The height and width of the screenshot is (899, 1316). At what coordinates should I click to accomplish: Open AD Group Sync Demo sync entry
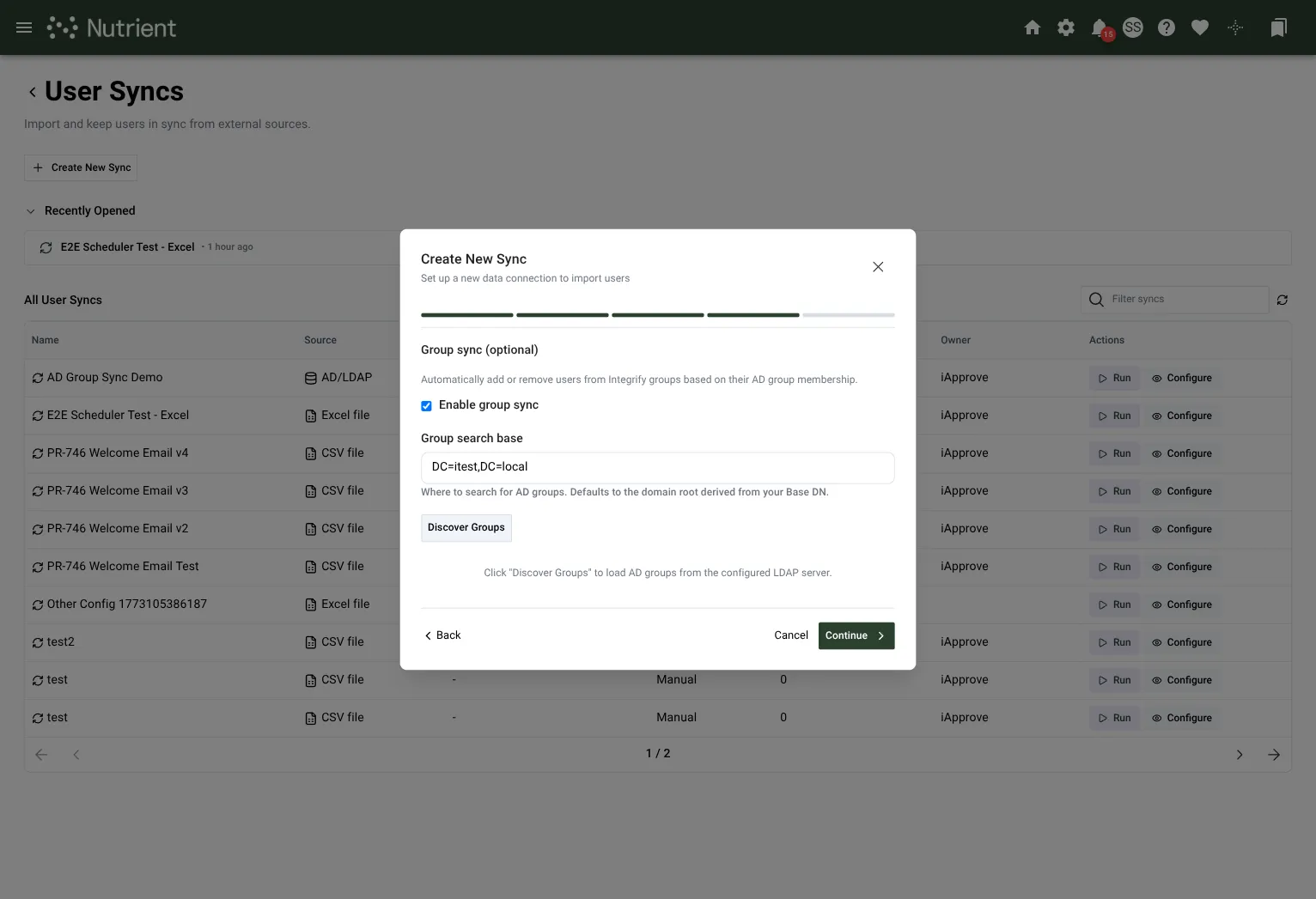[105, 378]
